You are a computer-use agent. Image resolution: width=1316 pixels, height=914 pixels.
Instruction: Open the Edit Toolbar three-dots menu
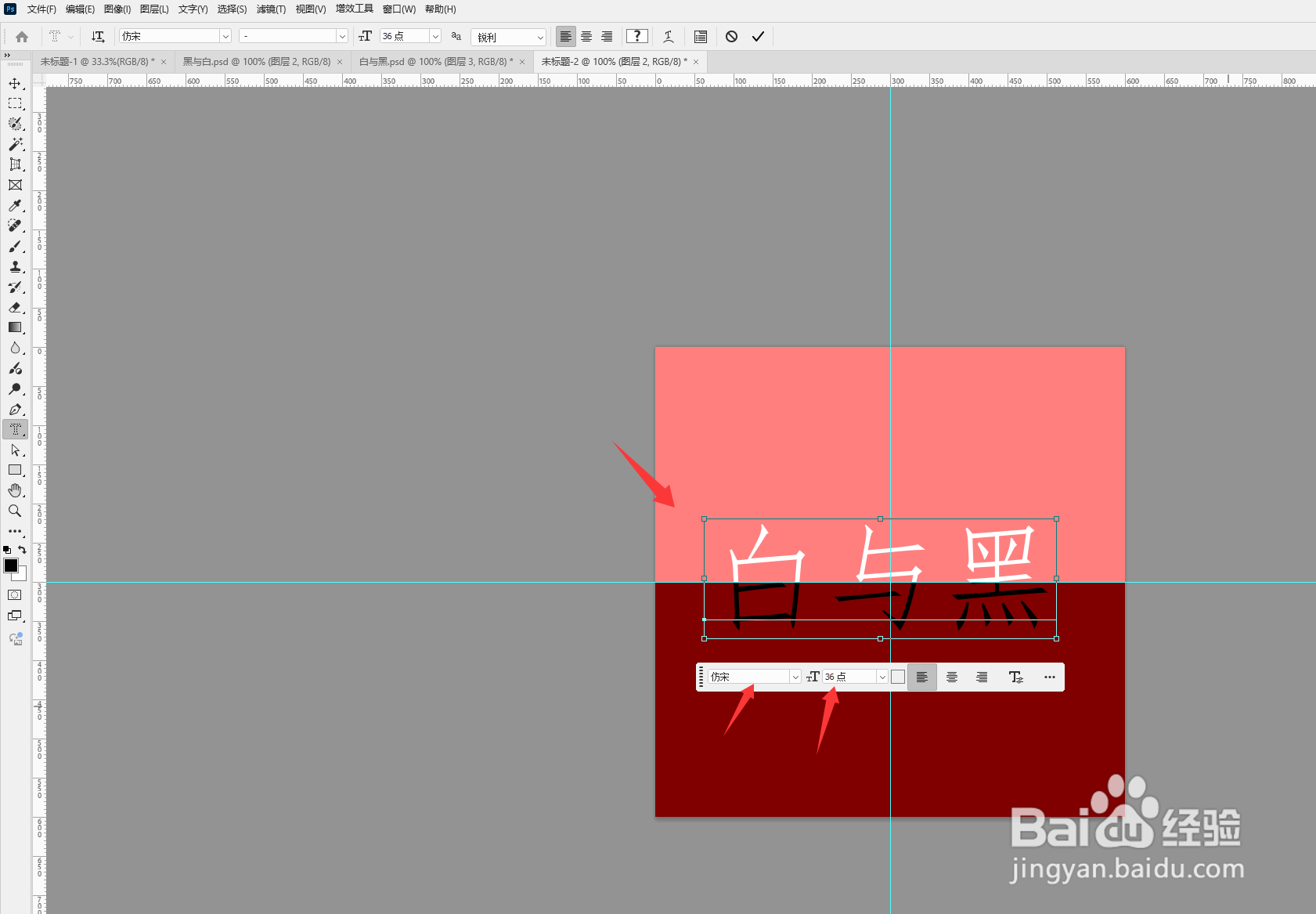(x=15, y=531)
